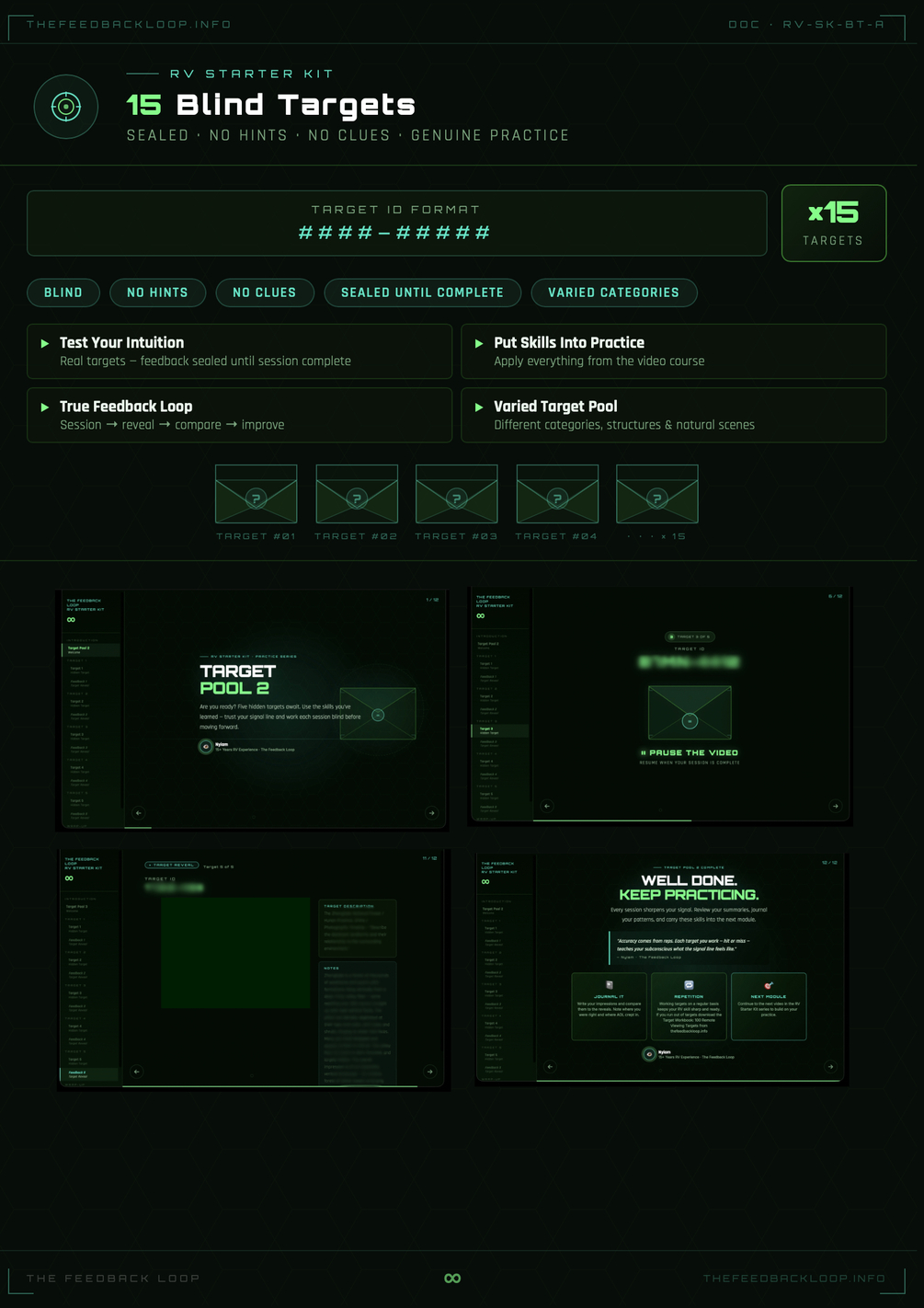Open the sealed envelope labeled TARGET #02
924x1308 pixels.
pyautogui.click(x=357, y=494)
